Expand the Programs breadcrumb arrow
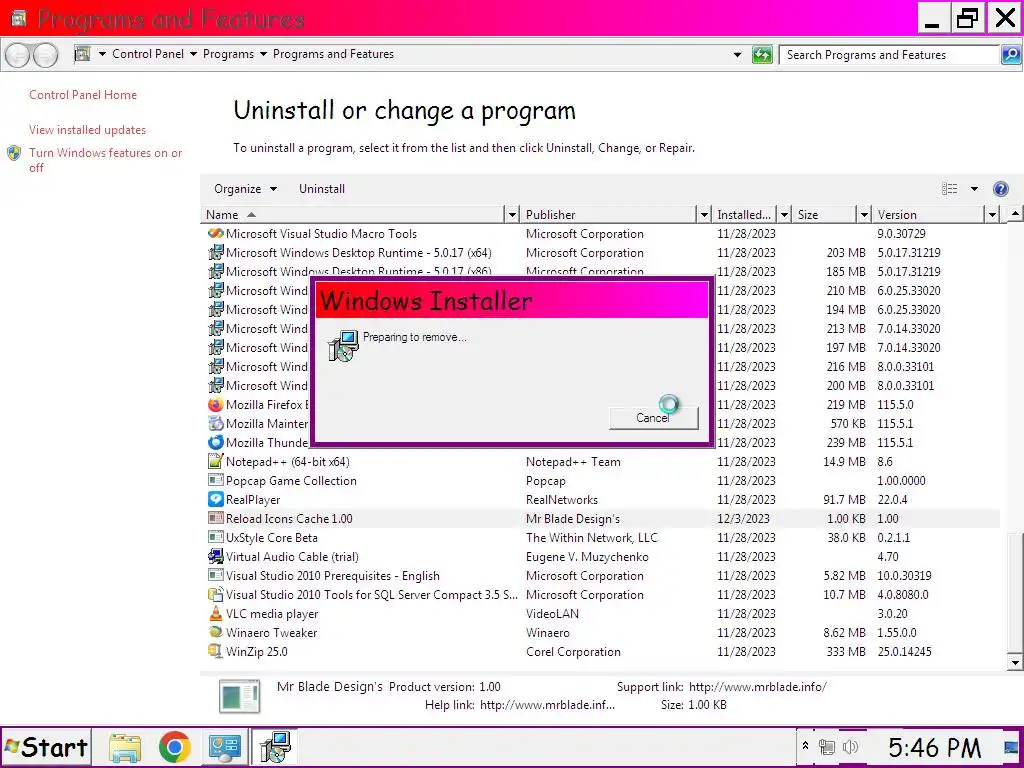Viewport: 1024px width, 768px height. 263,54
